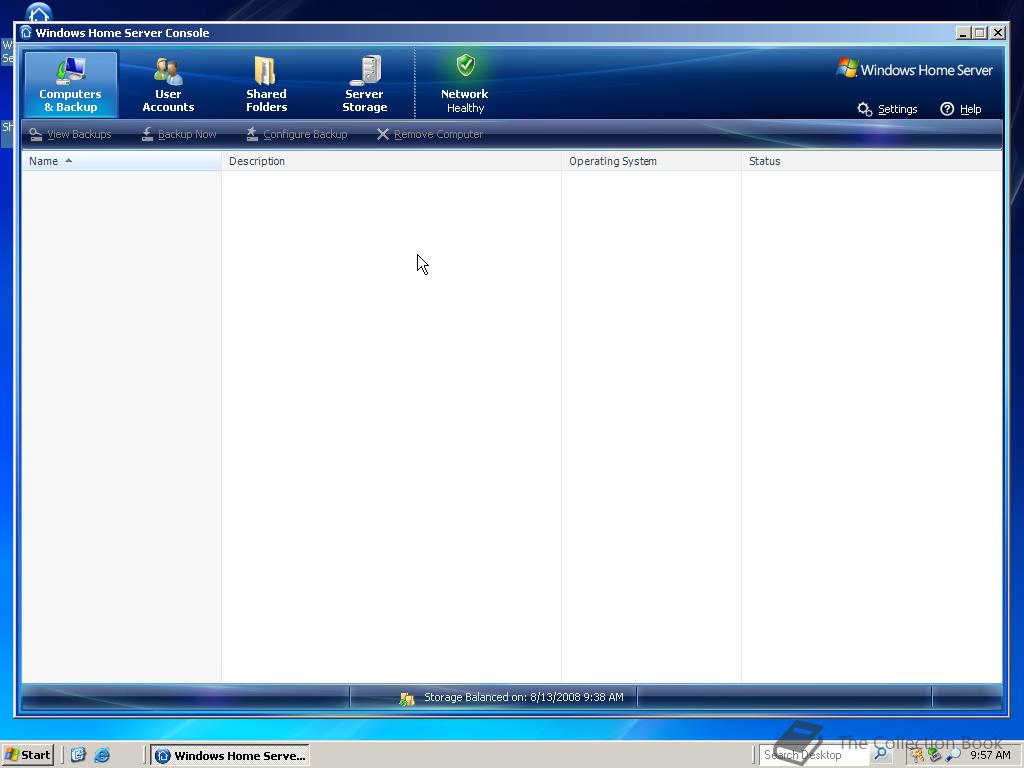Viewport: 1024px width, 768px height.
Task: Click the Operating System column header
Action: pos(651,161)
